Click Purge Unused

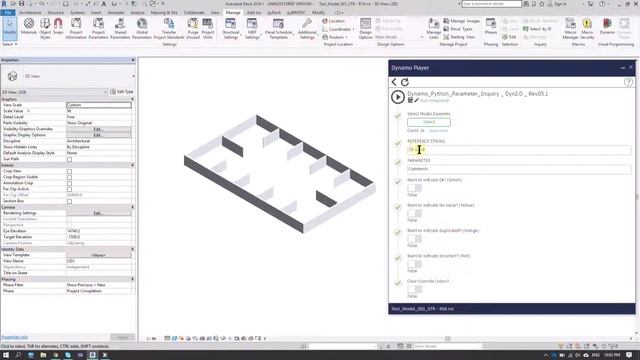(x=193, y=28)
